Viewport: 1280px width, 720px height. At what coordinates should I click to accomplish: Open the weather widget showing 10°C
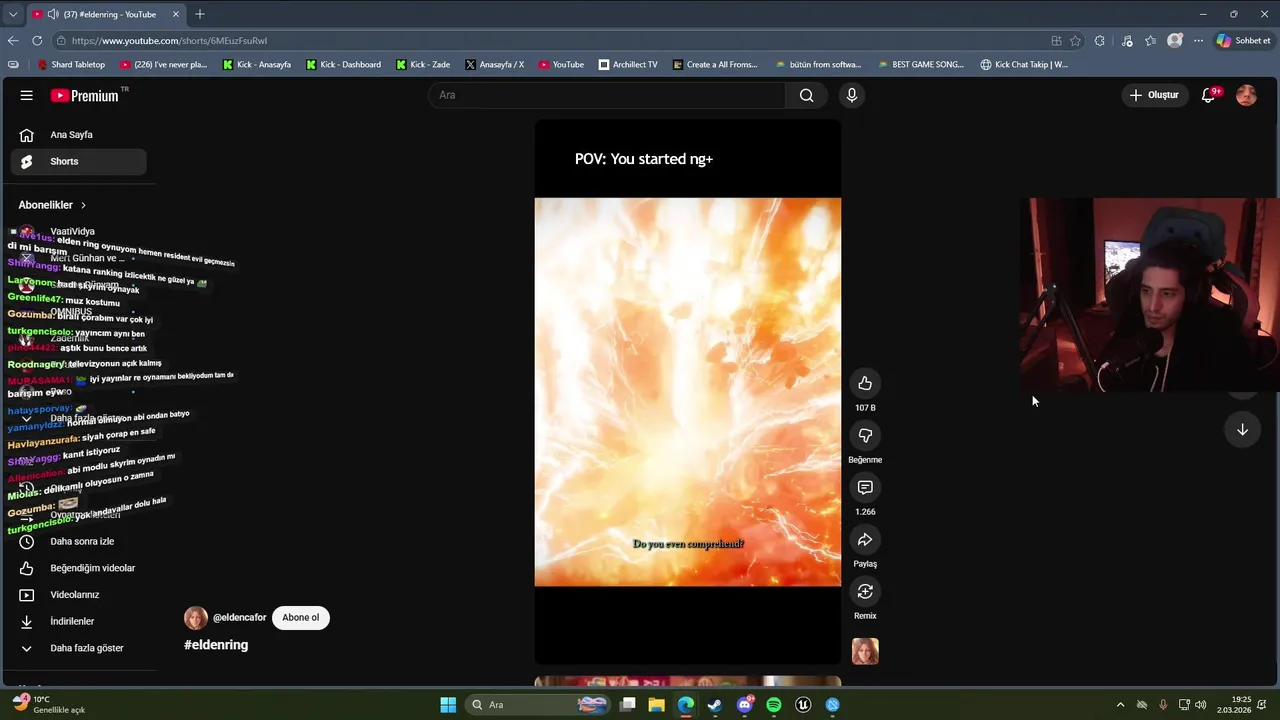(x=48, y=705)
